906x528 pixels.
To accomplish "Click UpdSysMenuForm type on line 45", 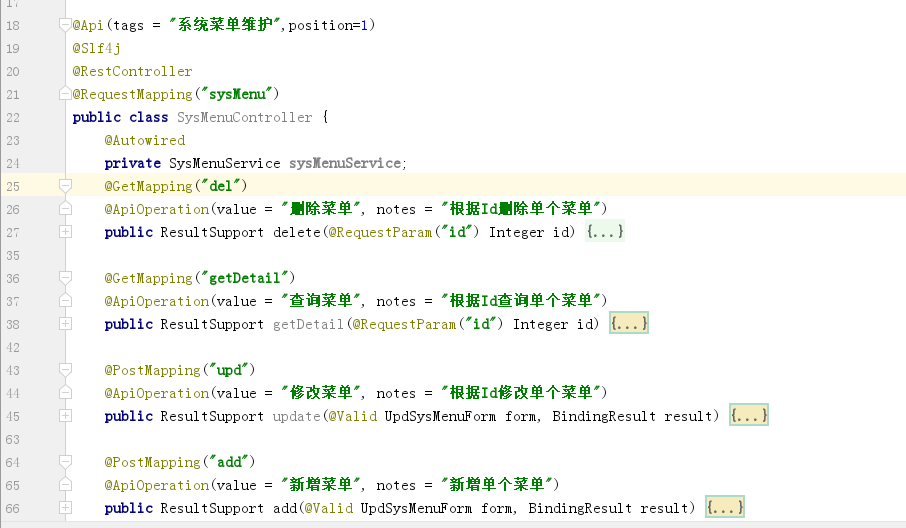I will 440,416.
